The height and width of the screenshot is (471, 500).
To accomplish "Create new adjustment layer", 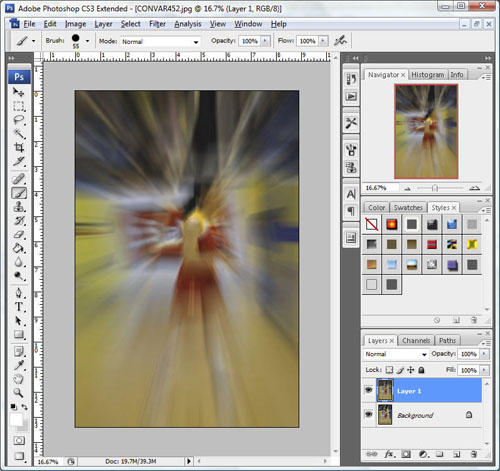I will [423, 454].
